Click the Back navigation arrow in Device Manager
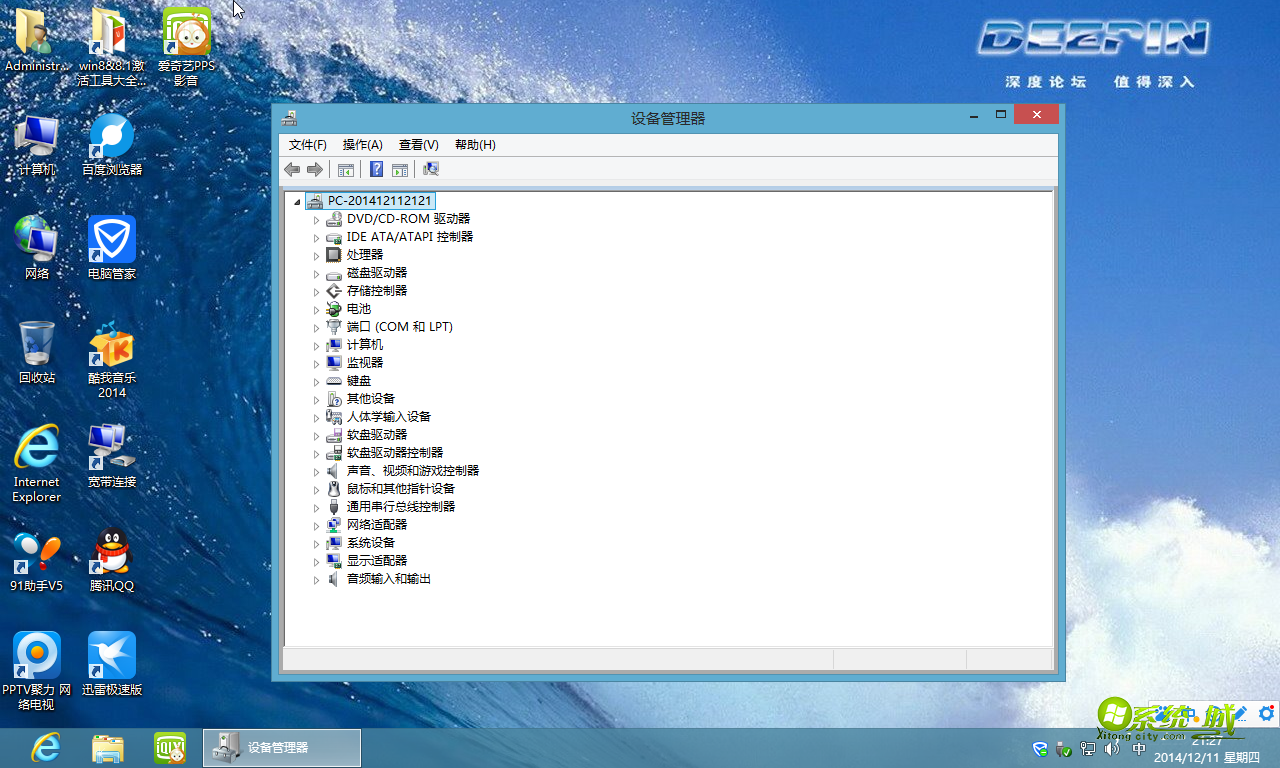 pos(291,169)
